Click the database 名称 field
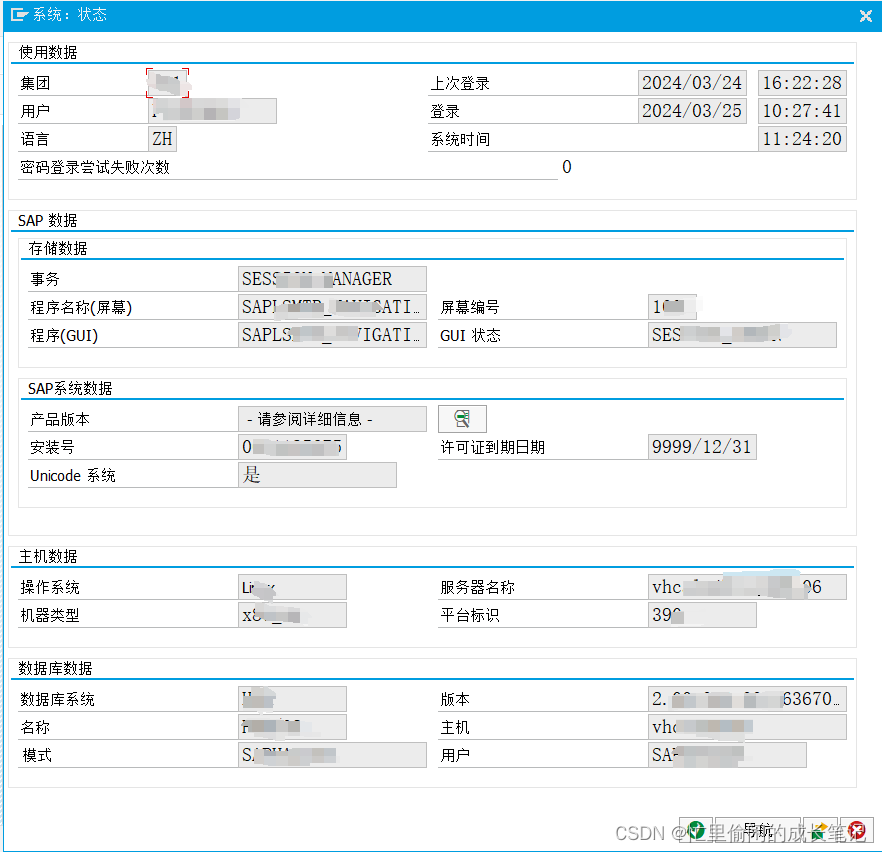 pos(292,727)
